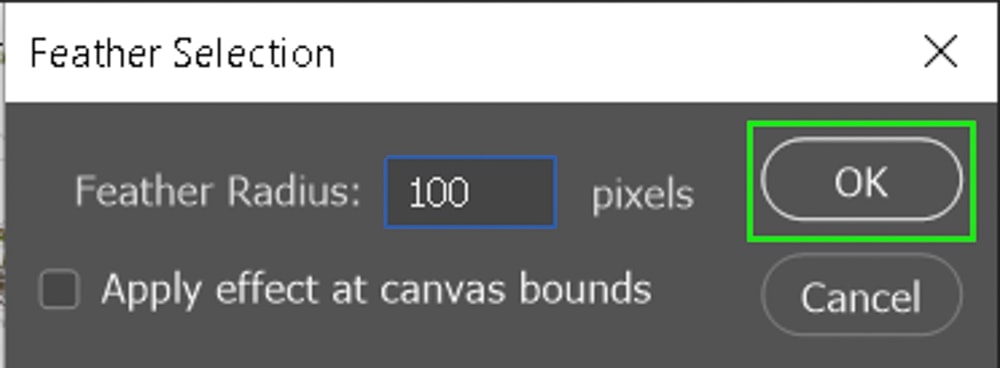Abort feather selection with Cancel button

point(861,295)
